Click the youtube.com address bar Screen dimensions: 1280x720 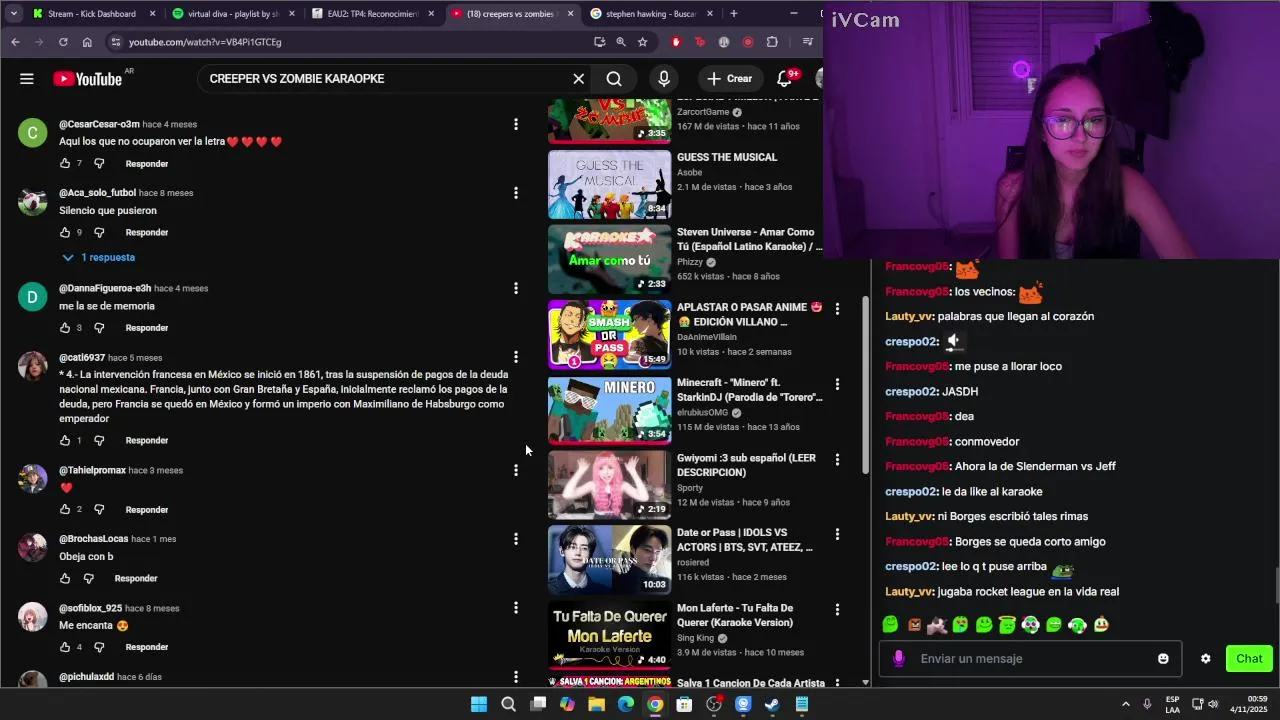tap(350, 42)
